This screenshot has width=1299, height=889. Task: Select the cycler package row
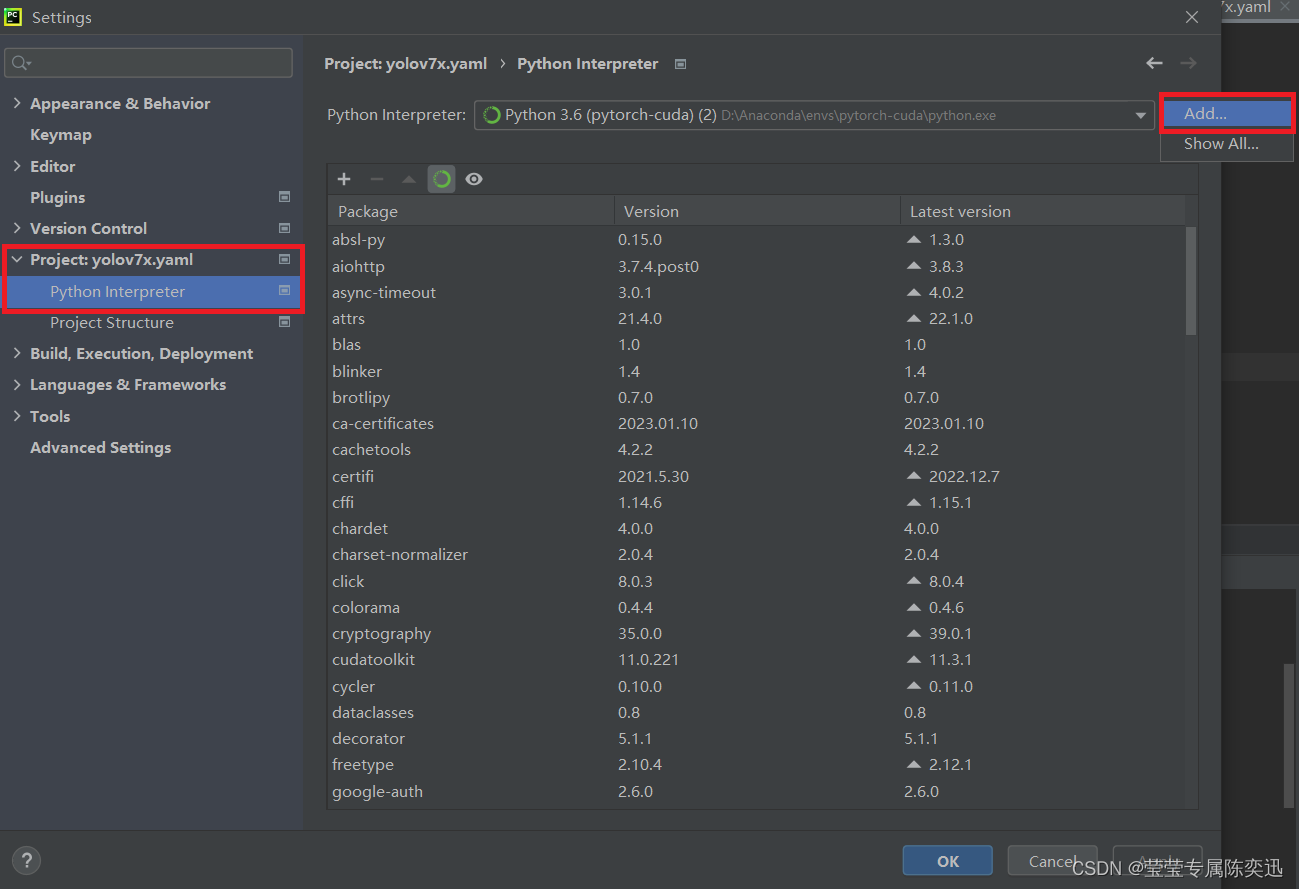[x=757, y=686]
